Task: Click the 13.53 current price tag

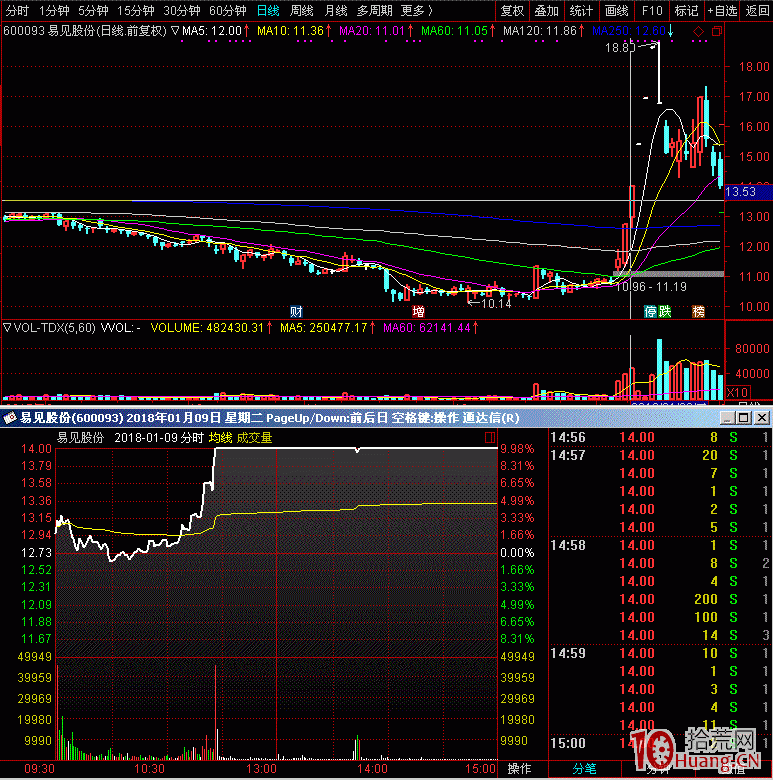Action: tap(749, 192)
